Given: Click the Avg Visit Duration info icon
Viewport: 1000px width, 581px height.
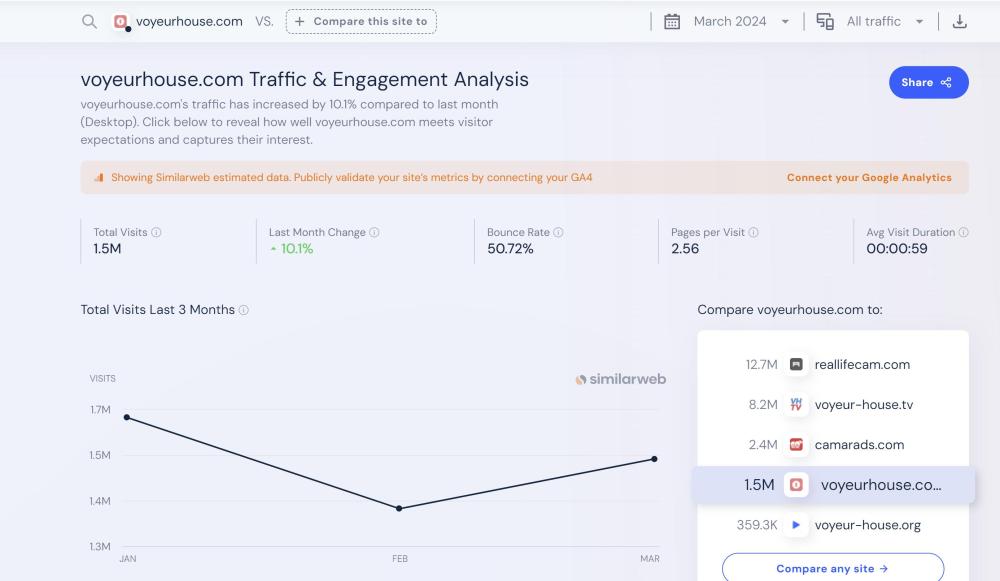Looking at the screenshot, I should tap(963, 232).
